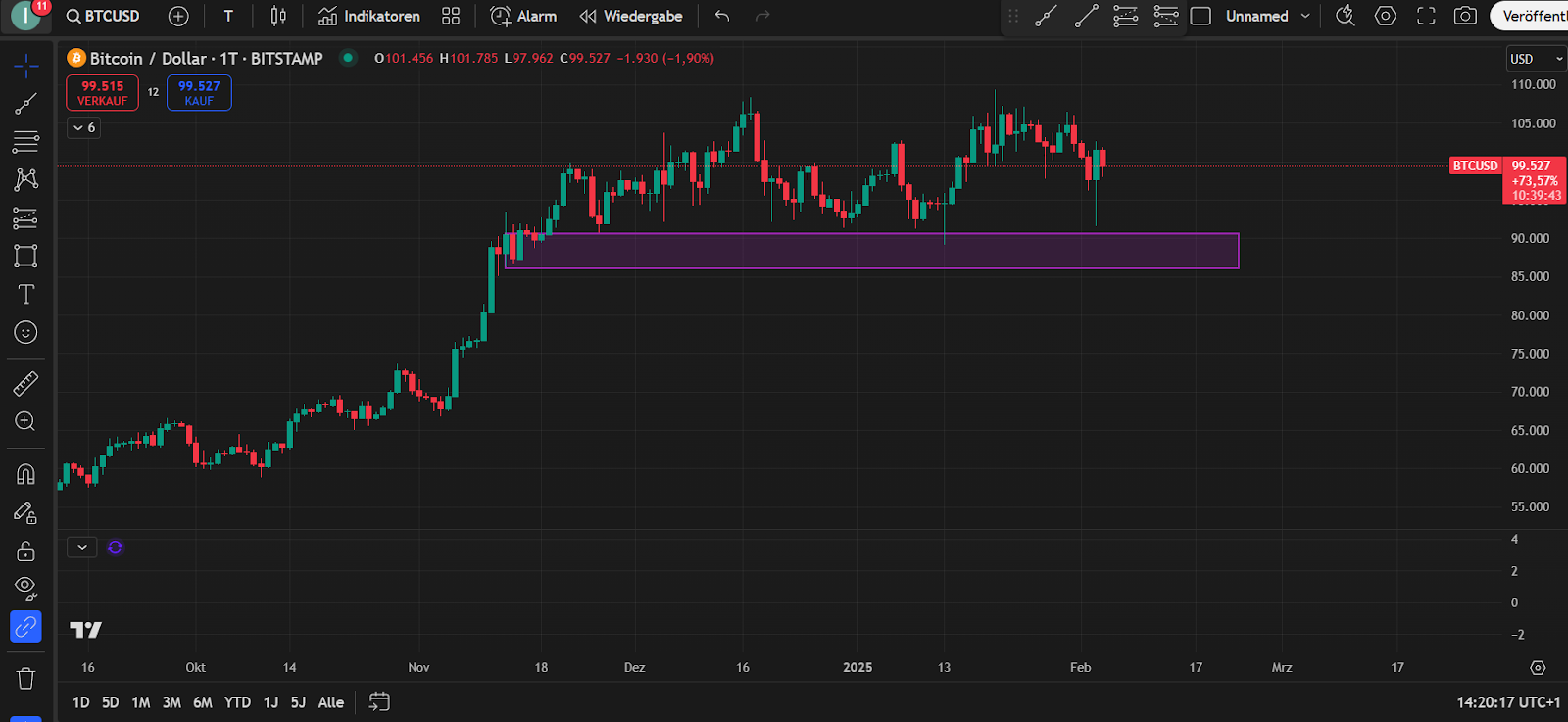Screen dimensions: 1568x722
Task: Click the layout rectangle icon beside Unnamed
Action: click(1200, 16)
